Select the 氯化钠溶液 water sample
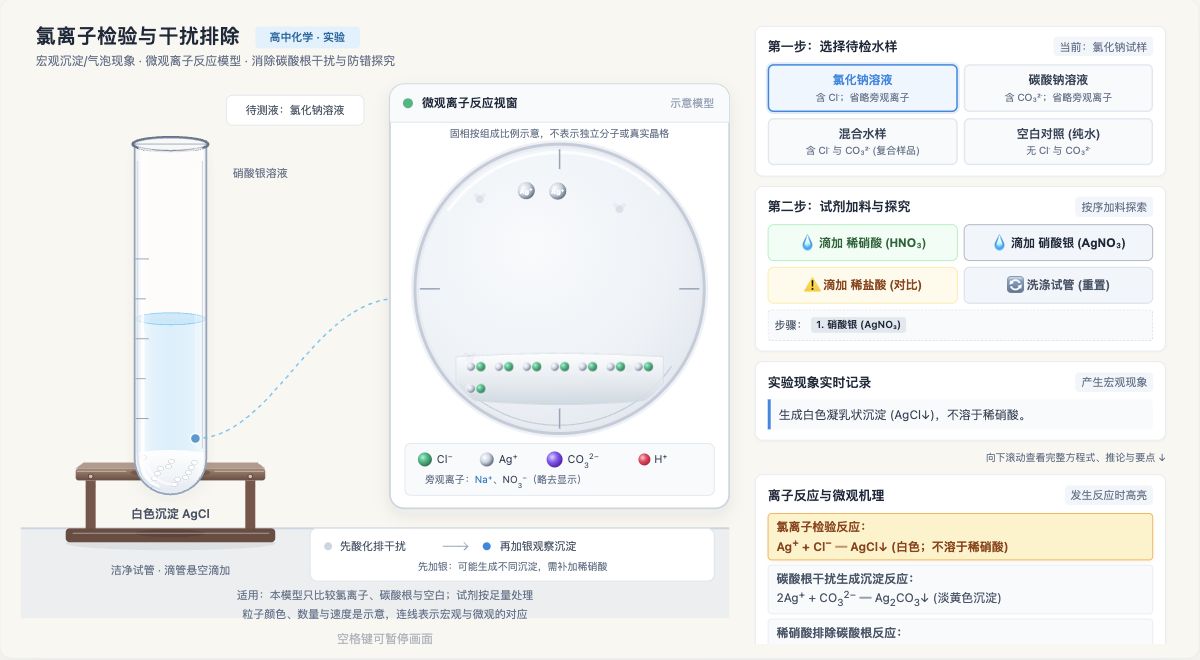Image resolution: width=1200 pixels, height=660 pixels. 862,88
